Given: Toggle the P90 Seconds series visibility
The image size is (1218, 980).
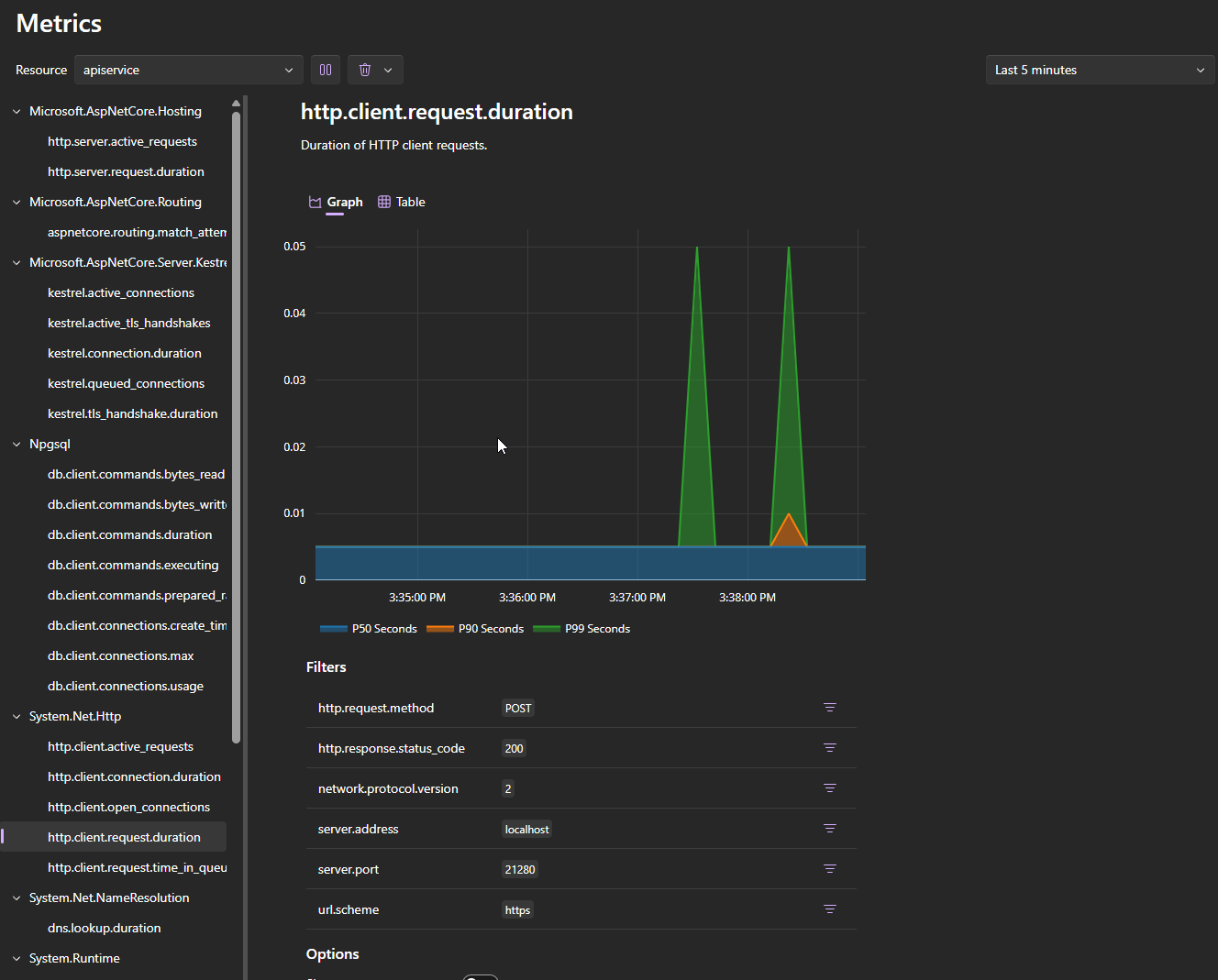Looking at the screenshot, I should click(x=475, y=628).
